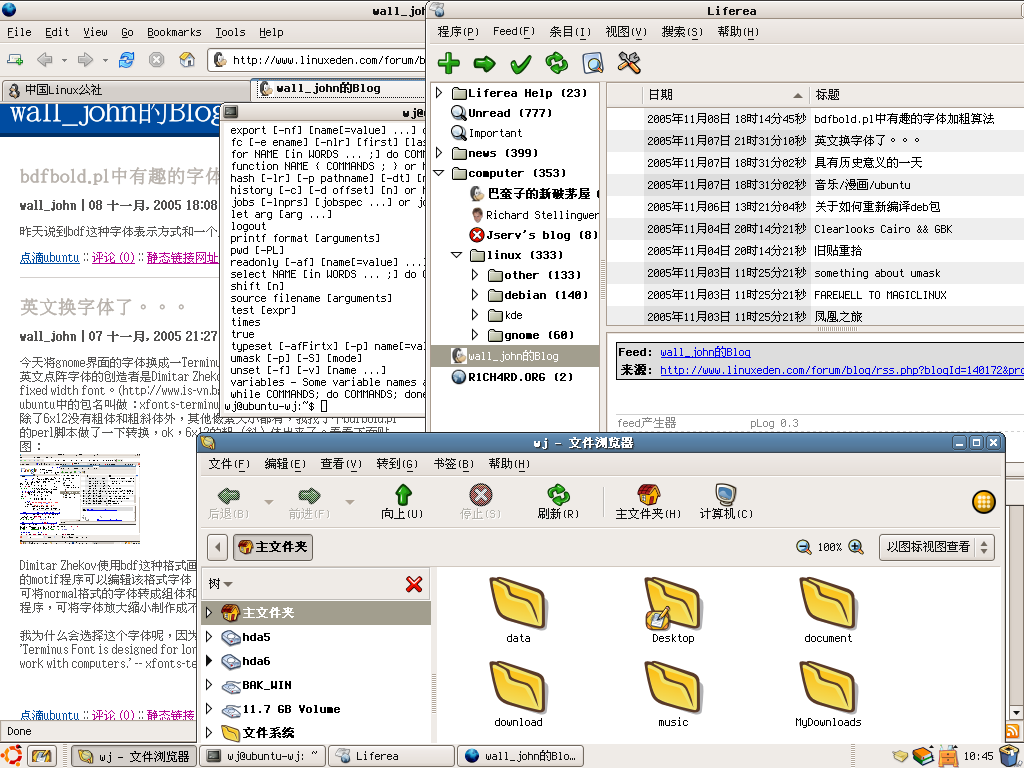Select the Clearlooks Cairo && GBK item row
Viewport: 1024px width, 768px height.
point(815,229)
